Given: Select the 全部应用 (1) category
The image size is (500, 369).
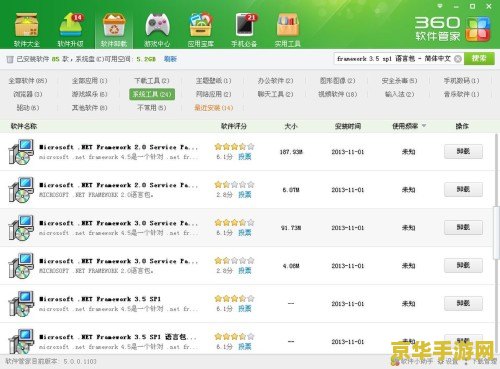Looking at the screenshot, I should click(89, 81).
